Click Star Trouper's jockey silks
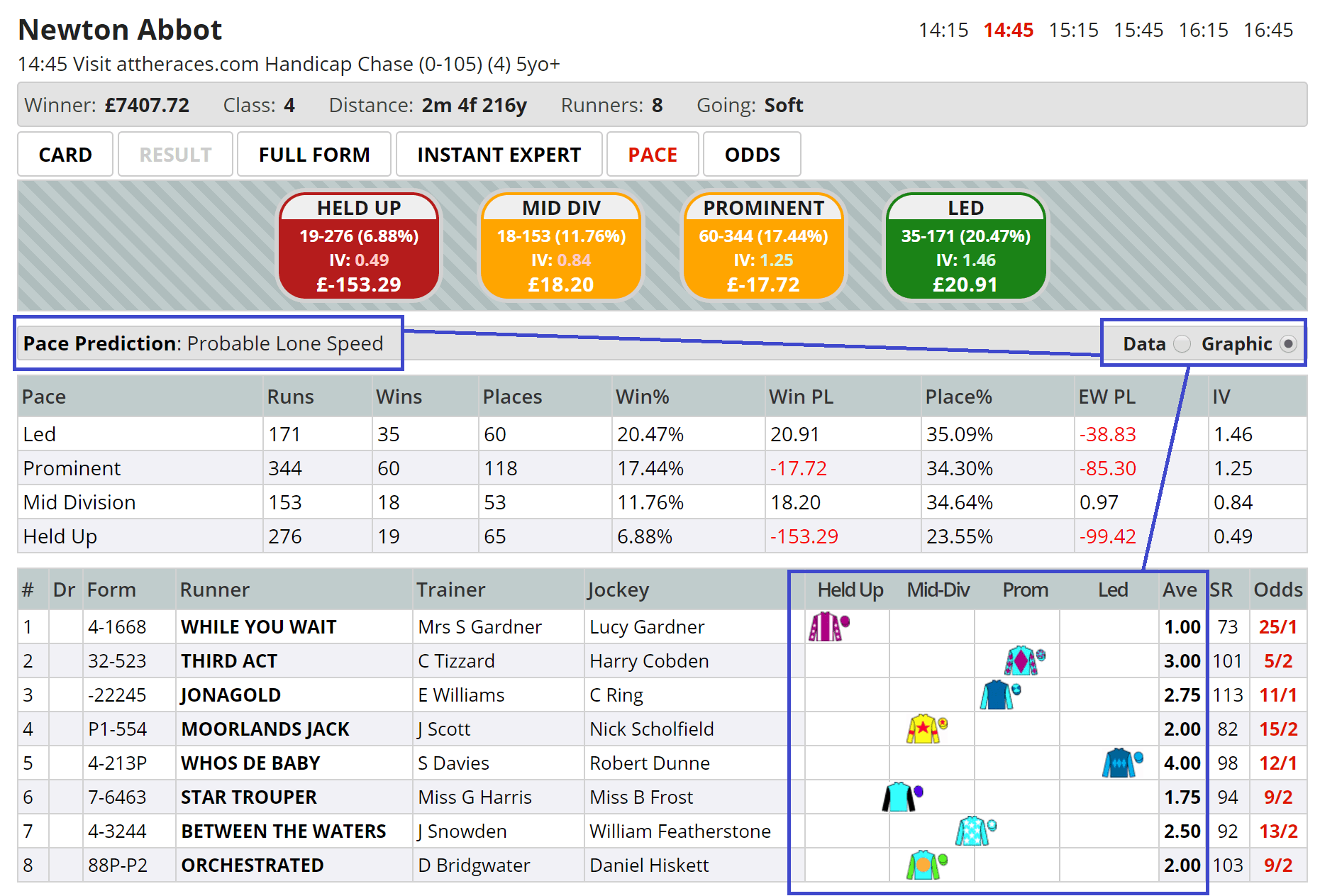The image size is (1320, 896). click(x=899, y=797)
